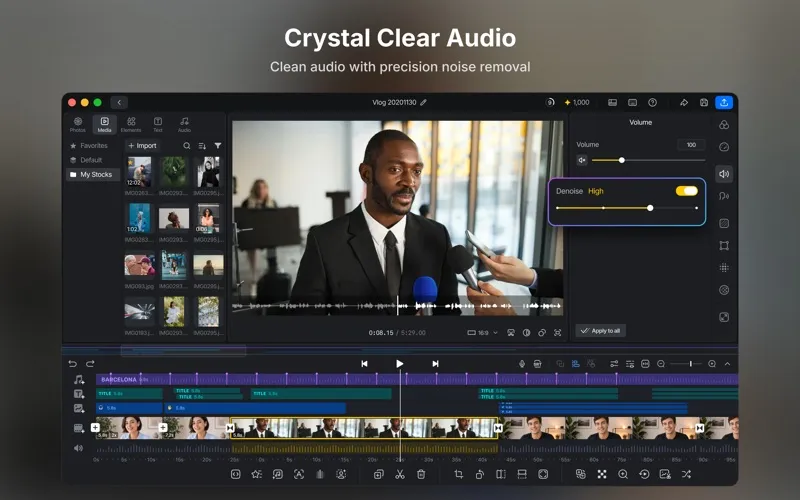The height and width of the screenshot is (500, 800).
Task: Switch to the Media tab
Action: 104,124
